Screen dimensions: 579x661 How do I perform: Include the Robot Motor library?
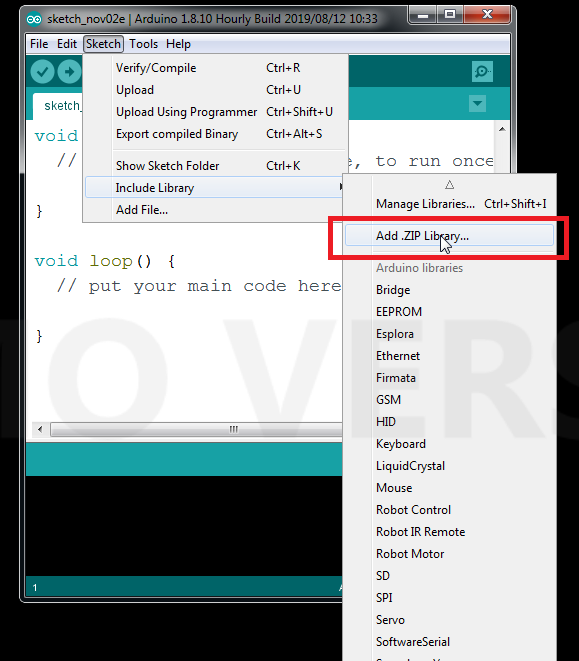coord(450,554)
